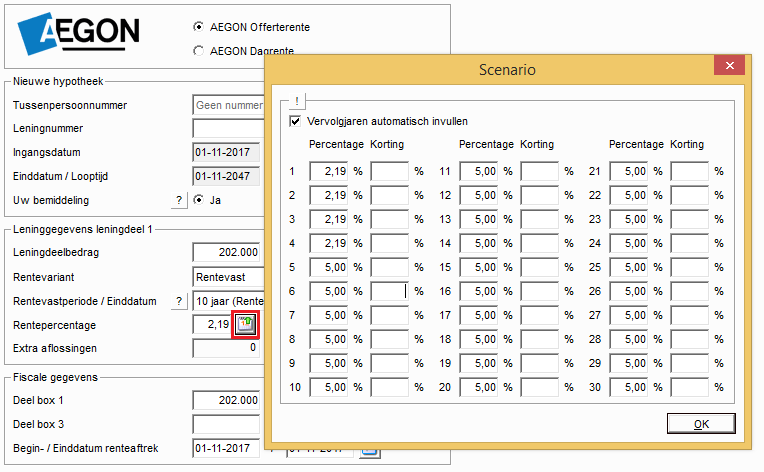Open the exclamation mark tab in Scenario dialog
This screenshot has width=764, height=472.
297,101
